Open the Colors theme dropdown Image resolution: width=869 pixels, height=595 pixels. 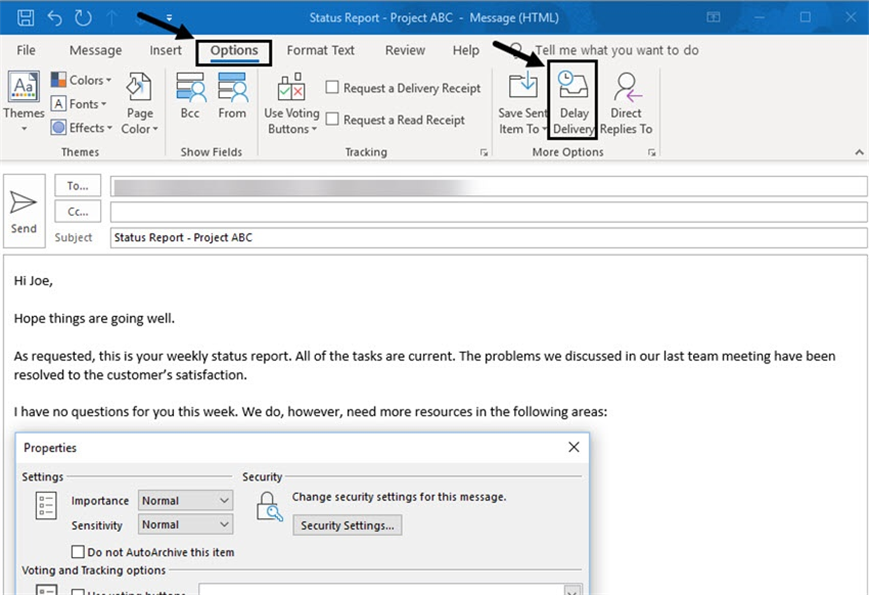tap(81, 80)
